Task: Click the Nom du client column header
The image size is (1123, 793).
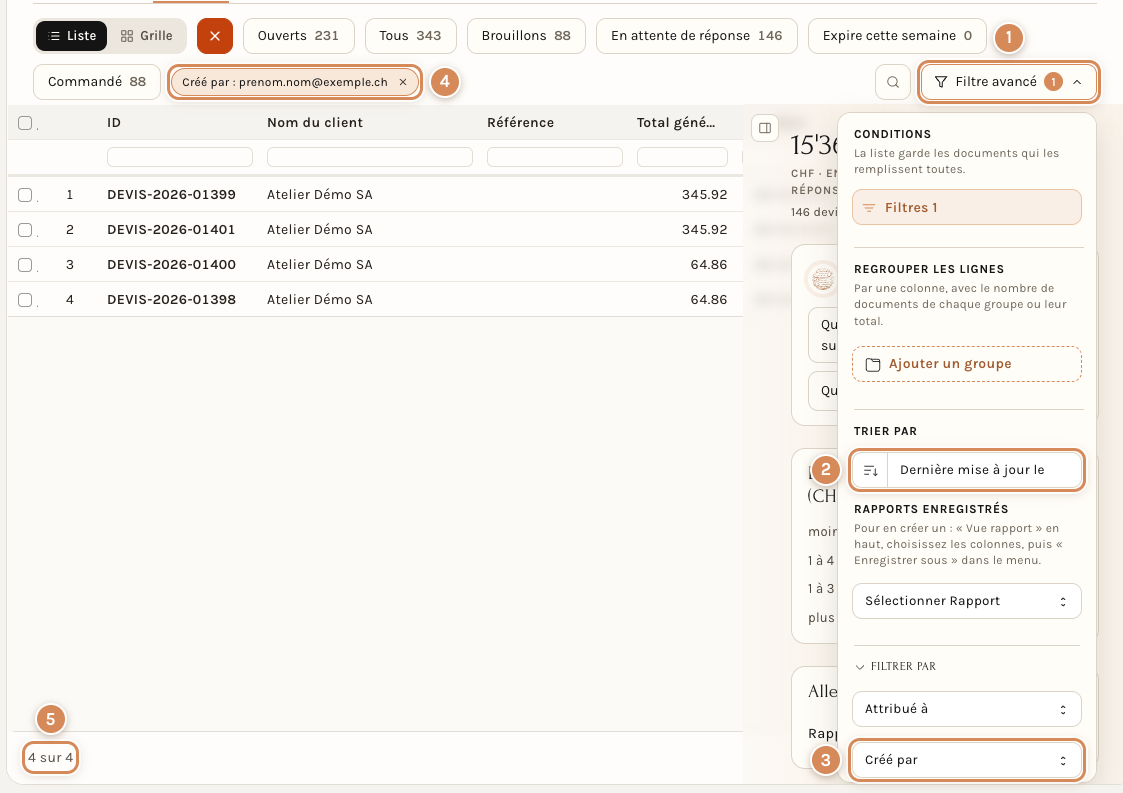Action: (315, 123)
